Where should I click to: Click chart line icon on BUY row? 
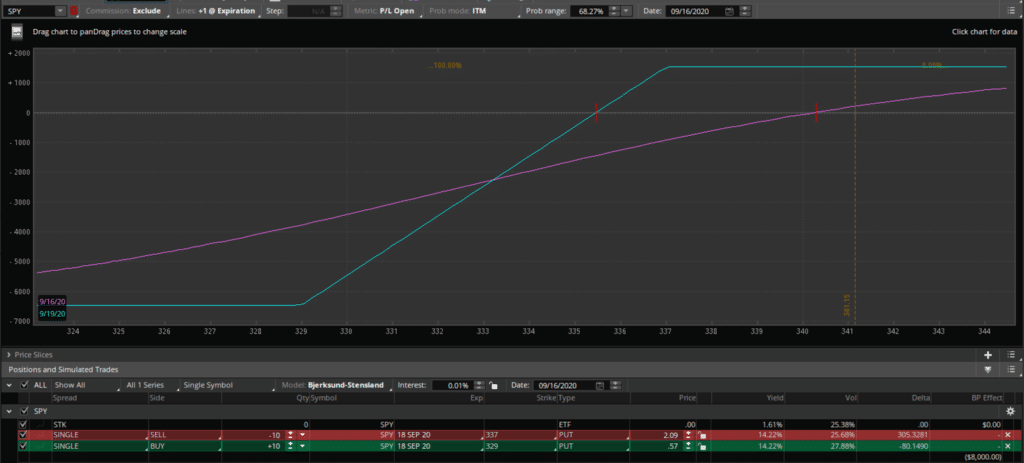tap(40, 446)
